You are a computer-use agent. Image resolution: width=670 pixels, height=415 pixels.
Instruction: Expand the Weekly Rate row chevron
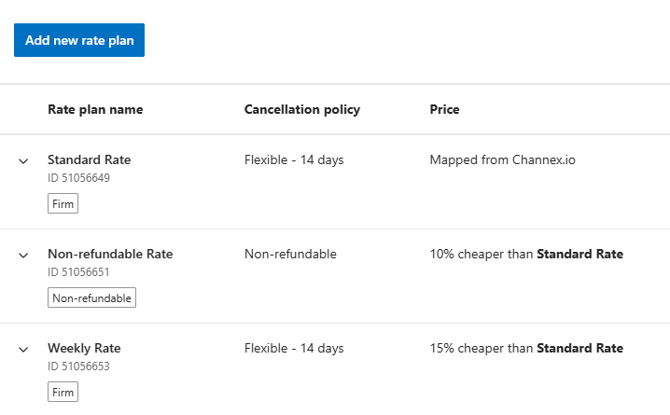24,349
